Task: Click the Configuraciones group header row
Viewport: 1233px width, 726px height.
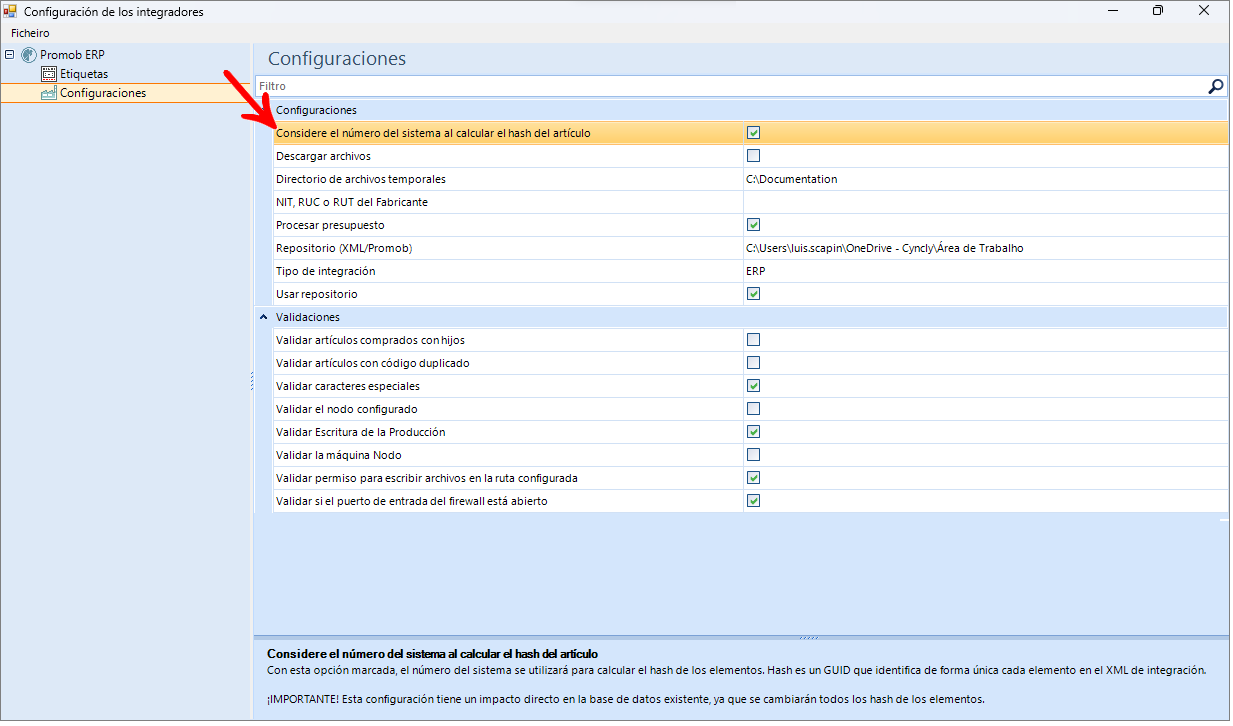Action: pyautogui.click(x=741, y=110)
